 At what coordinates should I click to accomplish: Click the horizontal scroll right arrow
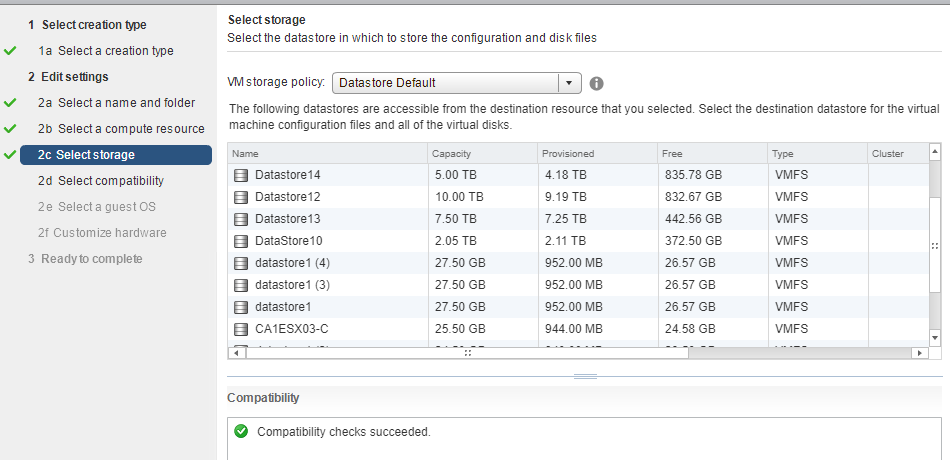point(920,352)
